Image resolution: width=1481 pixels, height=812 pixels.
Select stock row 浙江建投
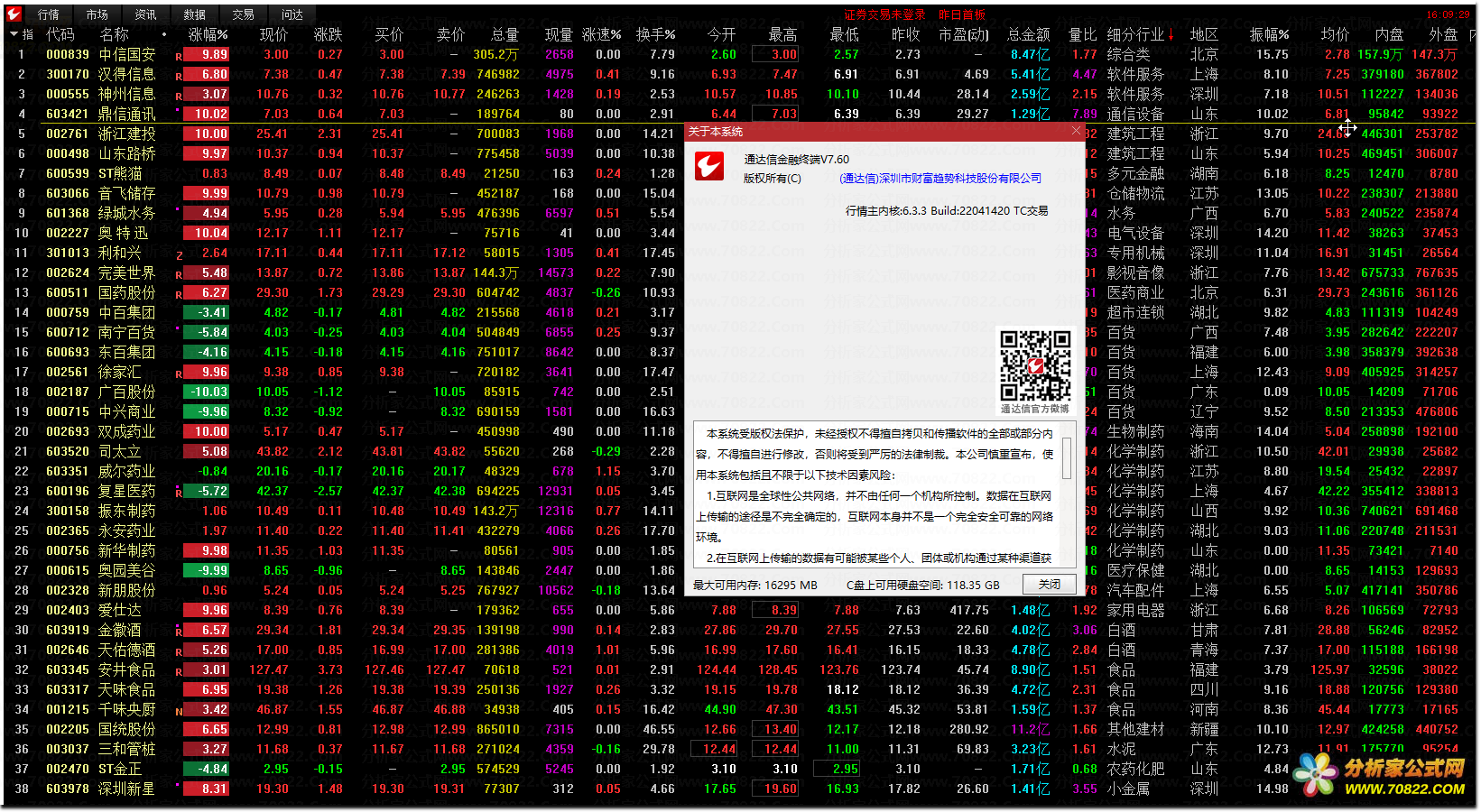126,134
